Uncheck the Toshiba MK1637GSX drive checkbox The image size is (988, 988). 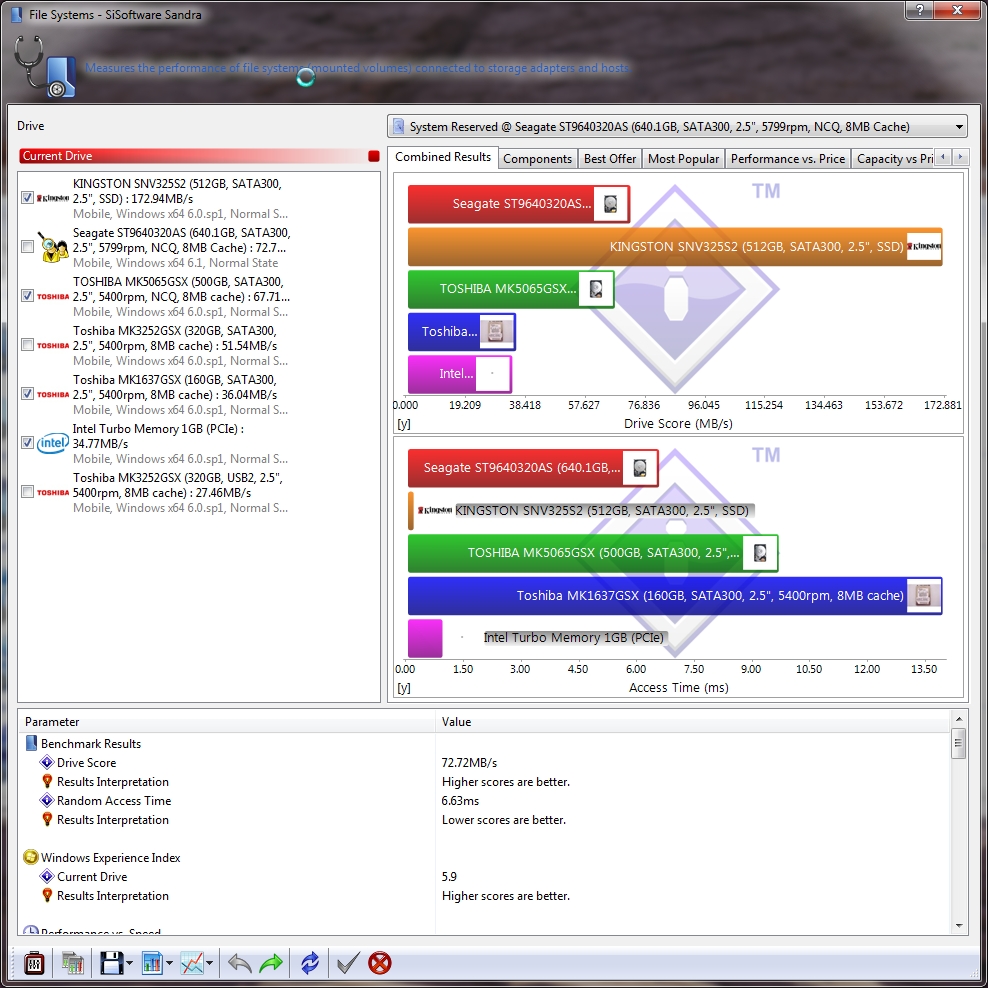coord(27,394)
